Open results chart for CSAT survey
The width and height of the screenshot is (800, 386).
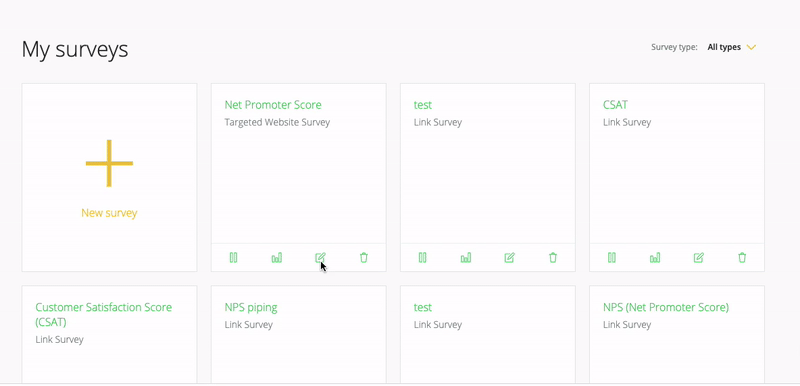tap(655, 258)
